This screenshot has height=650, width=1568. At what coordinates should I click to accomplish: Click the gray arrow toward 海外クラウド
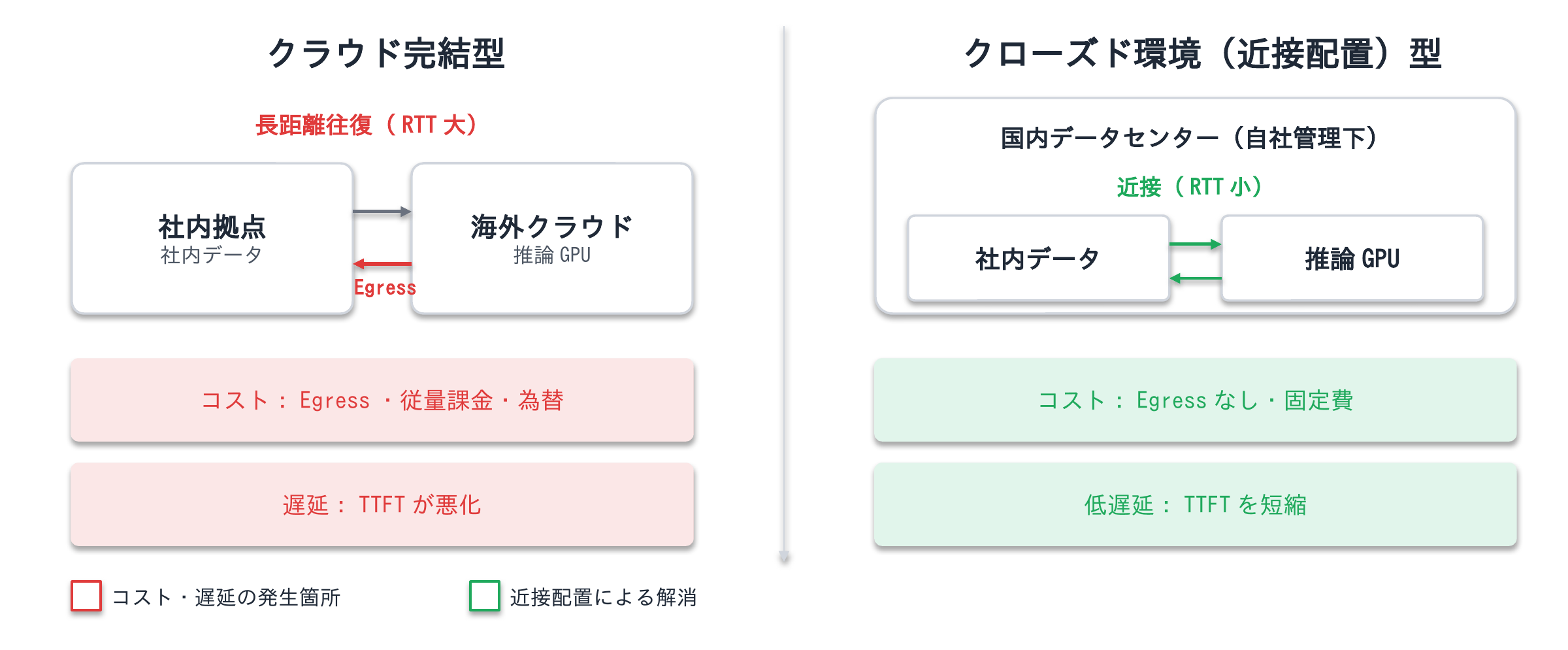pyautogui.click(x=382, y=211)
